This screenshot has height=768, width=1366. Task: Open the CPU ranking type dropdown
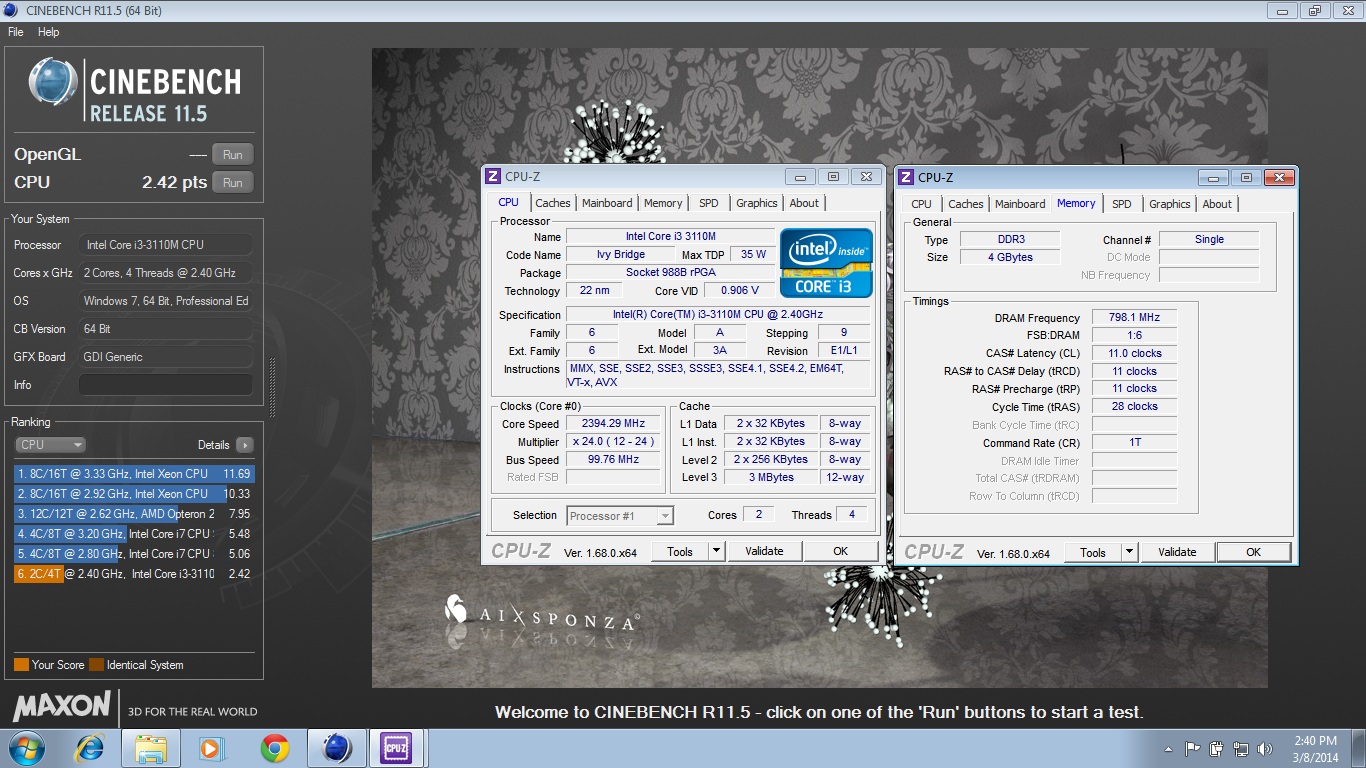click(50, 445)
